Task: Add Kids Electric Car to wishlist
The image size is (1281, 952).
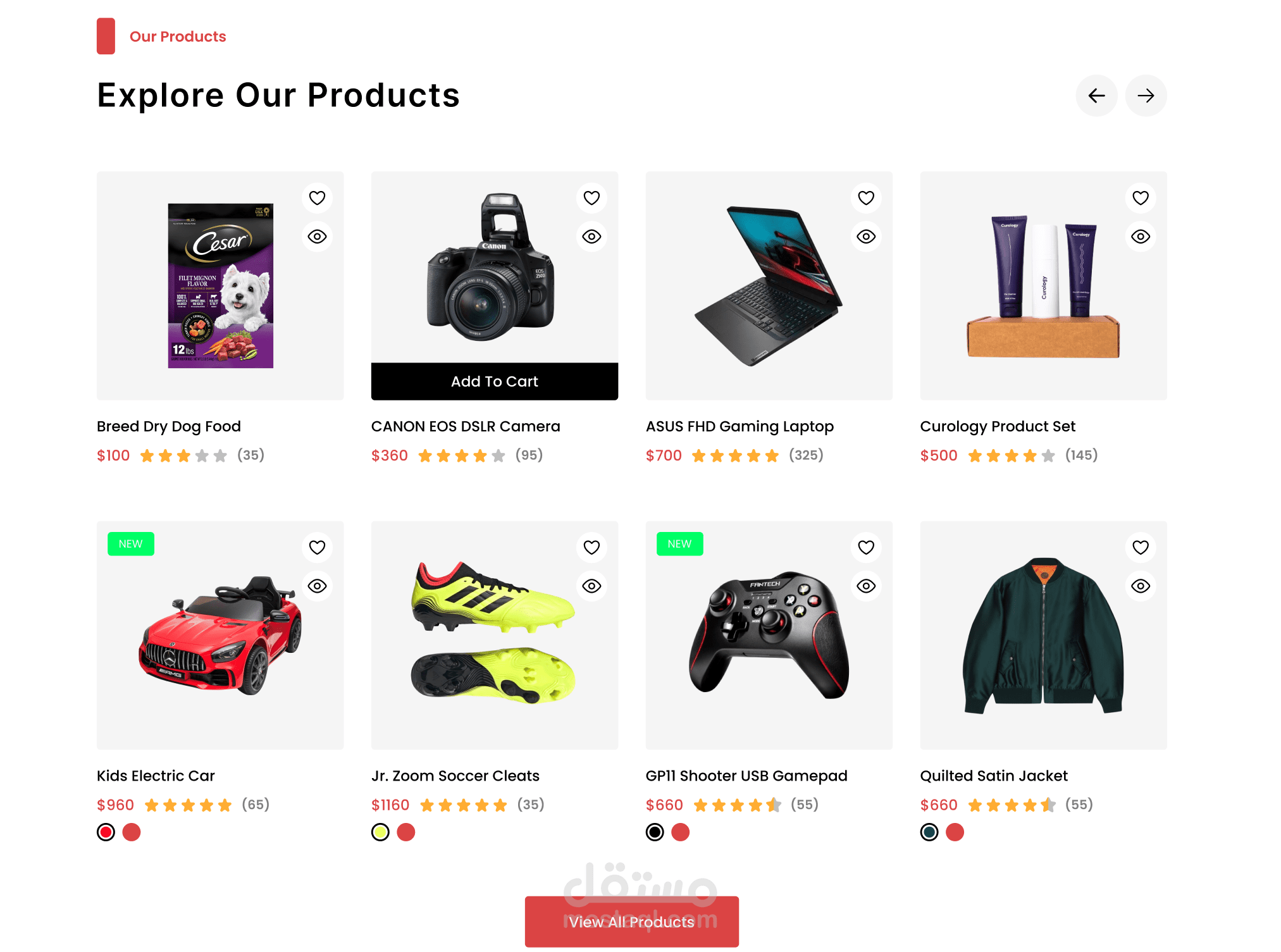Action: pos(317,547)
